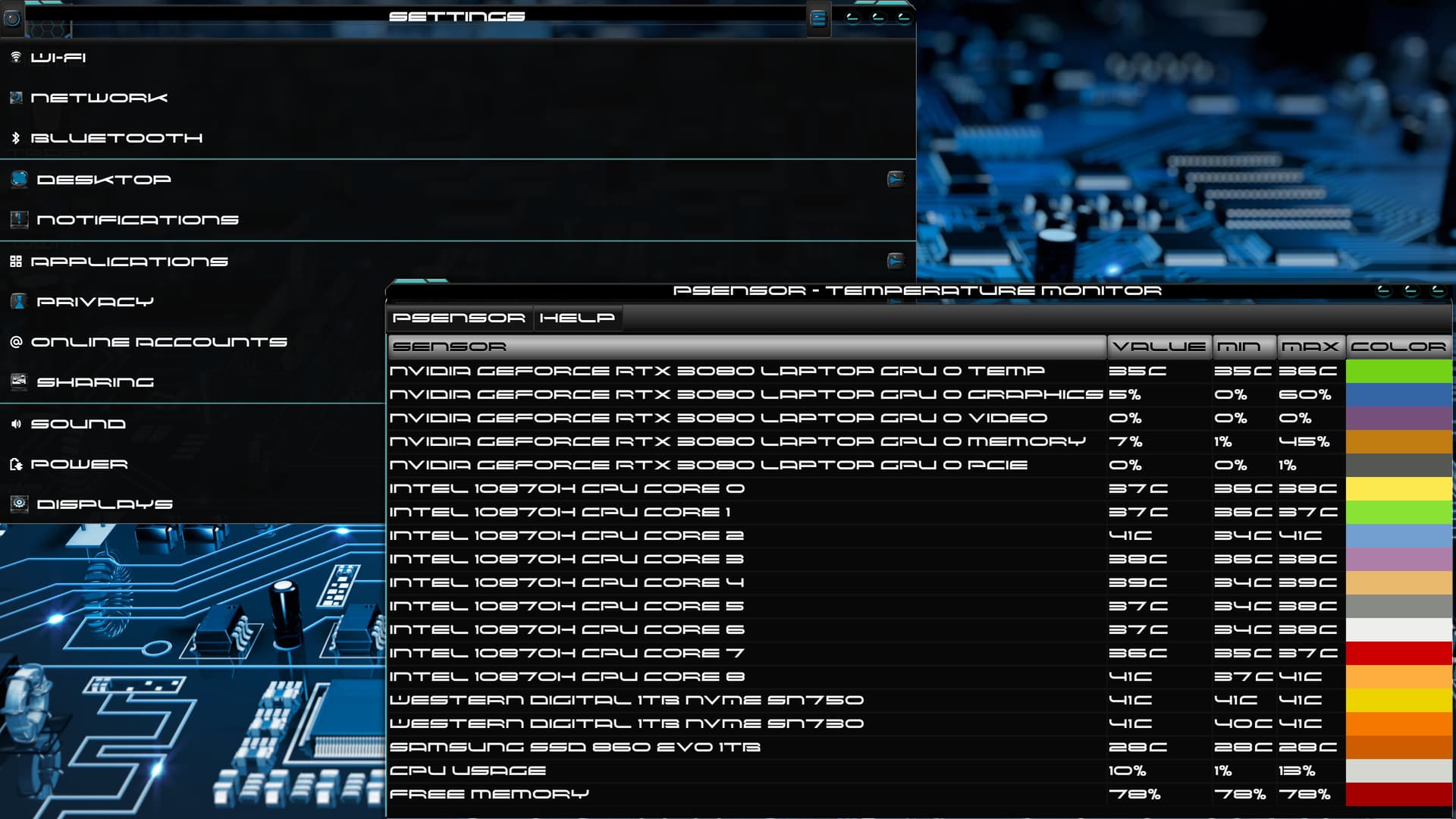1456x819 pixels.
Task: Click orange-brown swatch for GPU 0 Memory
Action: coord(1399,441)
